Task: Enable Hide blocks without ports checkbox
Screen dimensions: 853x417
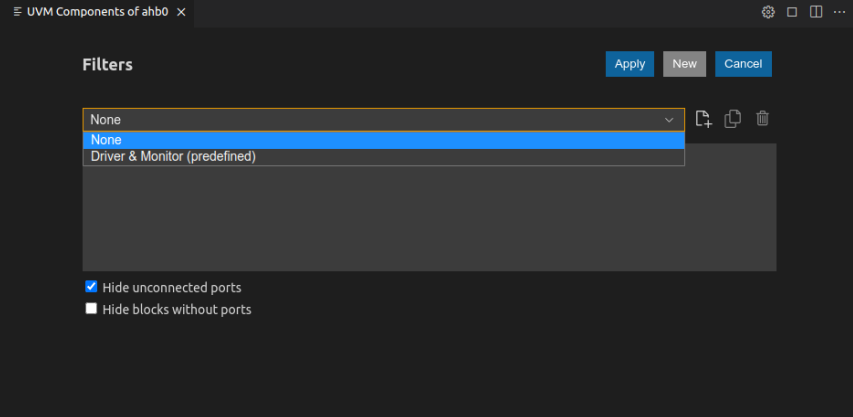Action: click(x=92, y=309)
